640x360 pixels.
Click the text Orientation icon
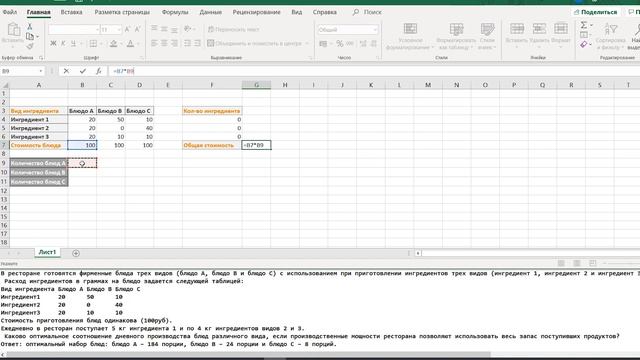click(187, 29)
